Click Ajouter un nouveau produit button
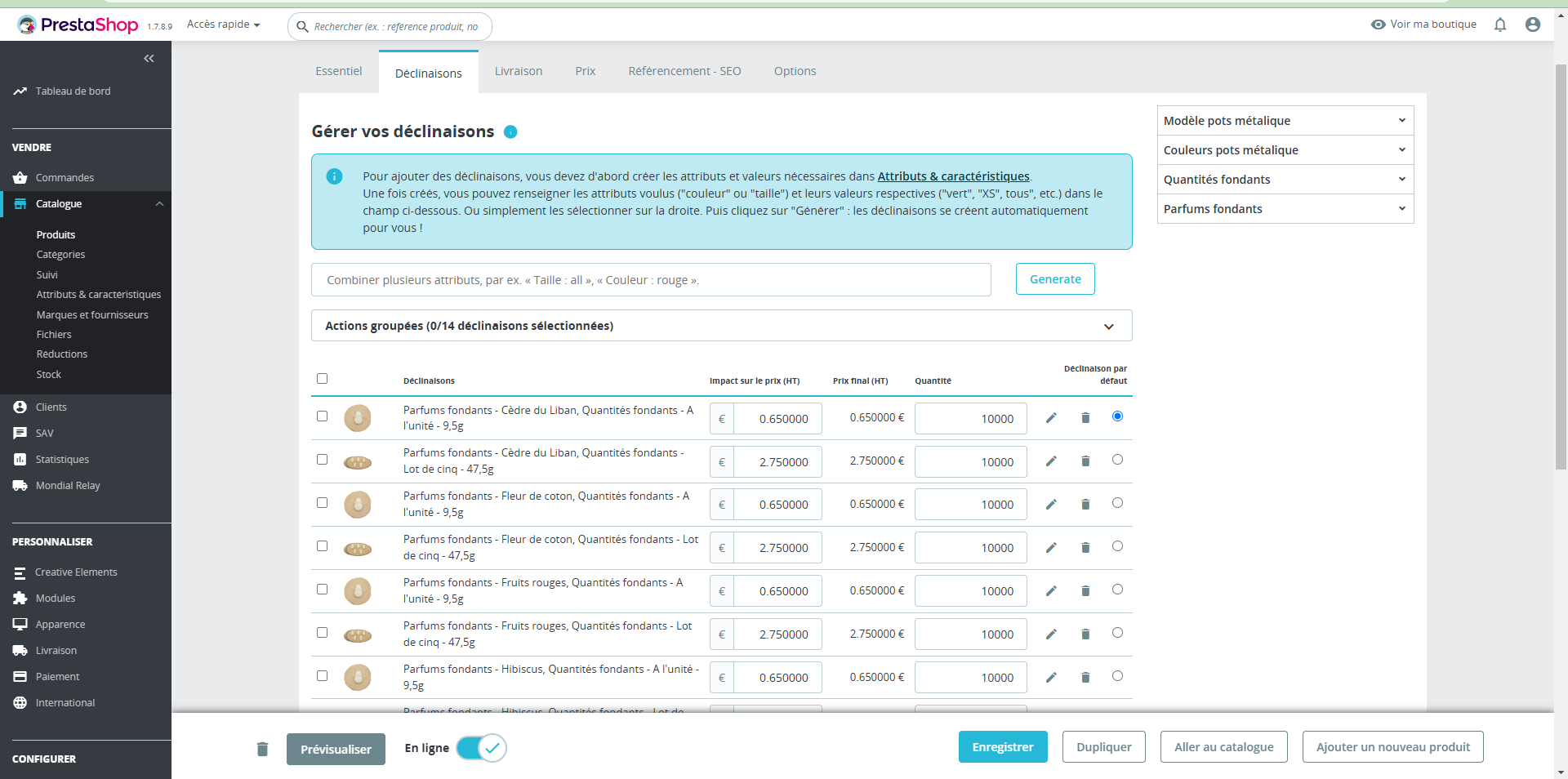The image size is (1568, 779). point(1393,747)
